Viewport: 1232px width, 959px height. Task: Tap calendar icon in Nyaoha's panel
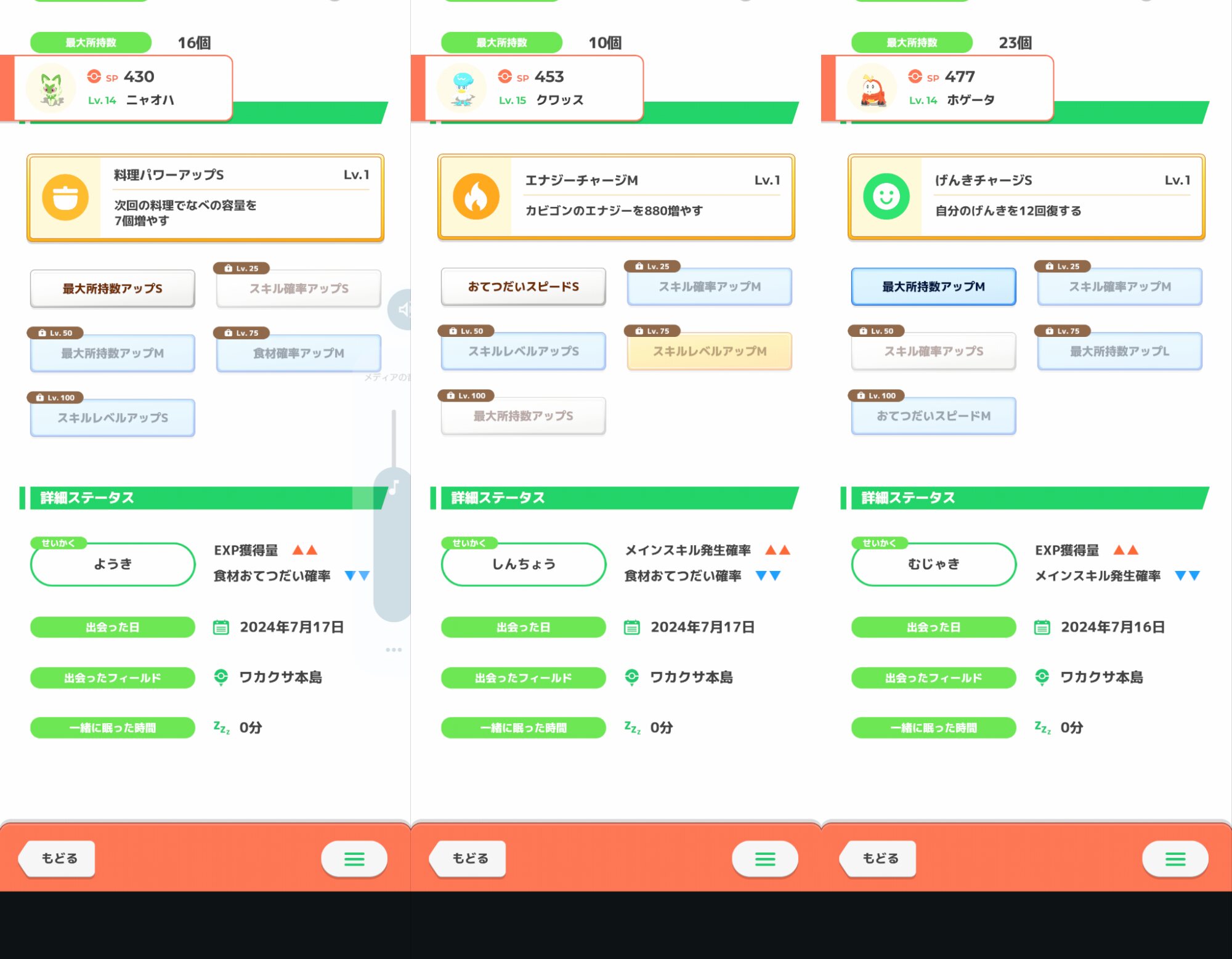coord(221,627)
